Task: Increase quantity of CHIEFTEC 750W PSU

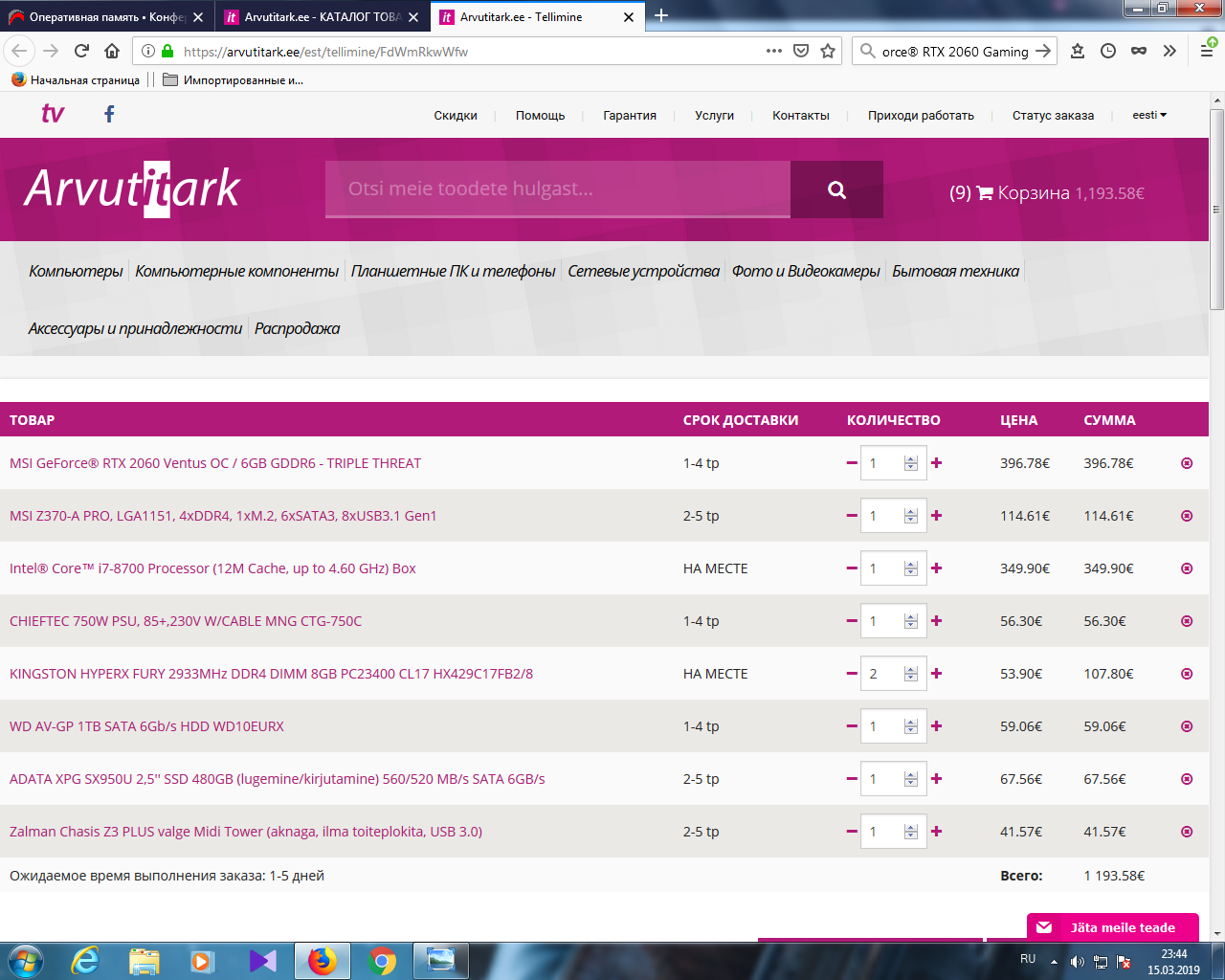Action: coord(936,621)
